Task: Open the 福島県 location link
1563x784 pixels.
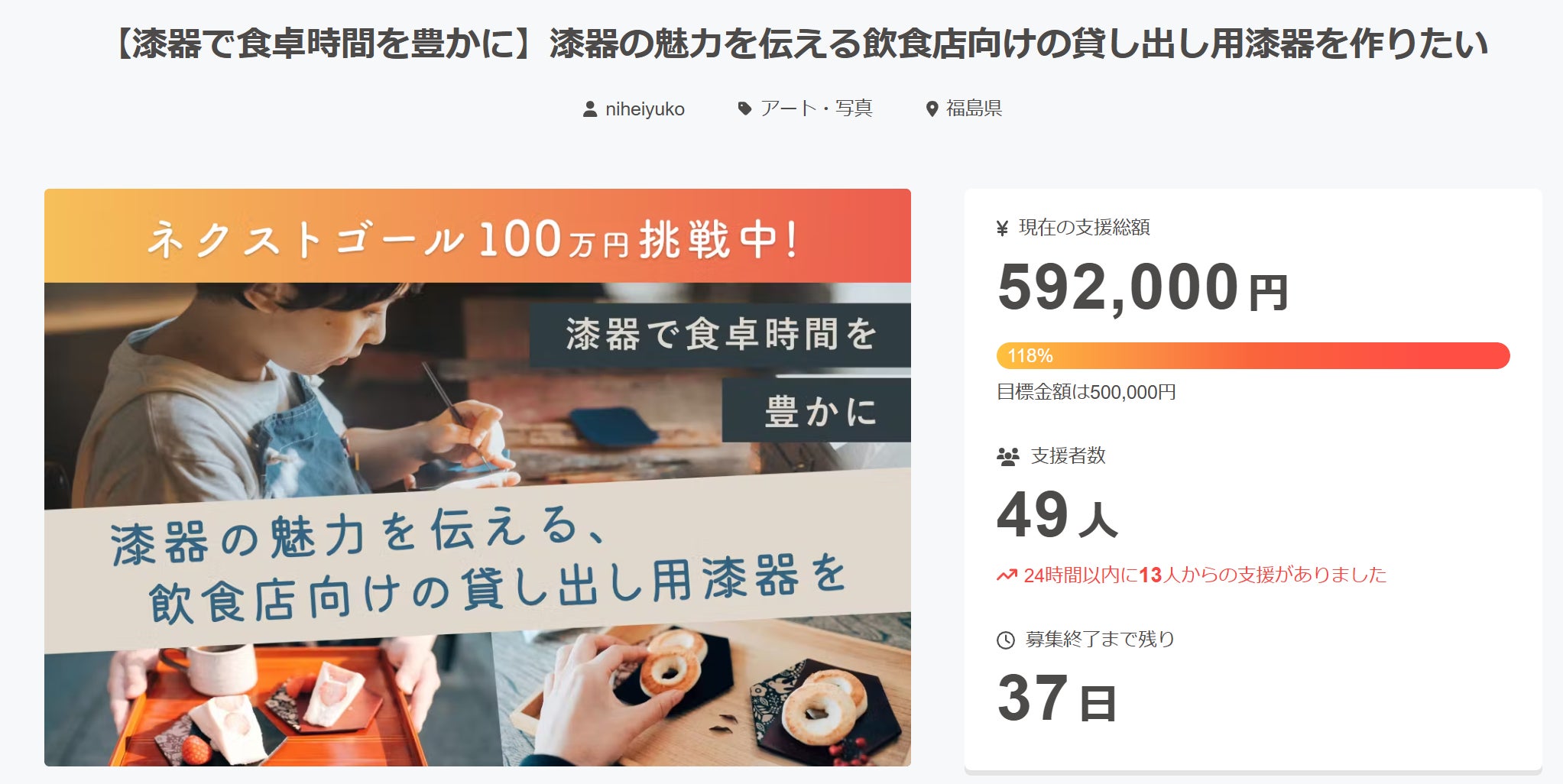Action: [974, 109]
